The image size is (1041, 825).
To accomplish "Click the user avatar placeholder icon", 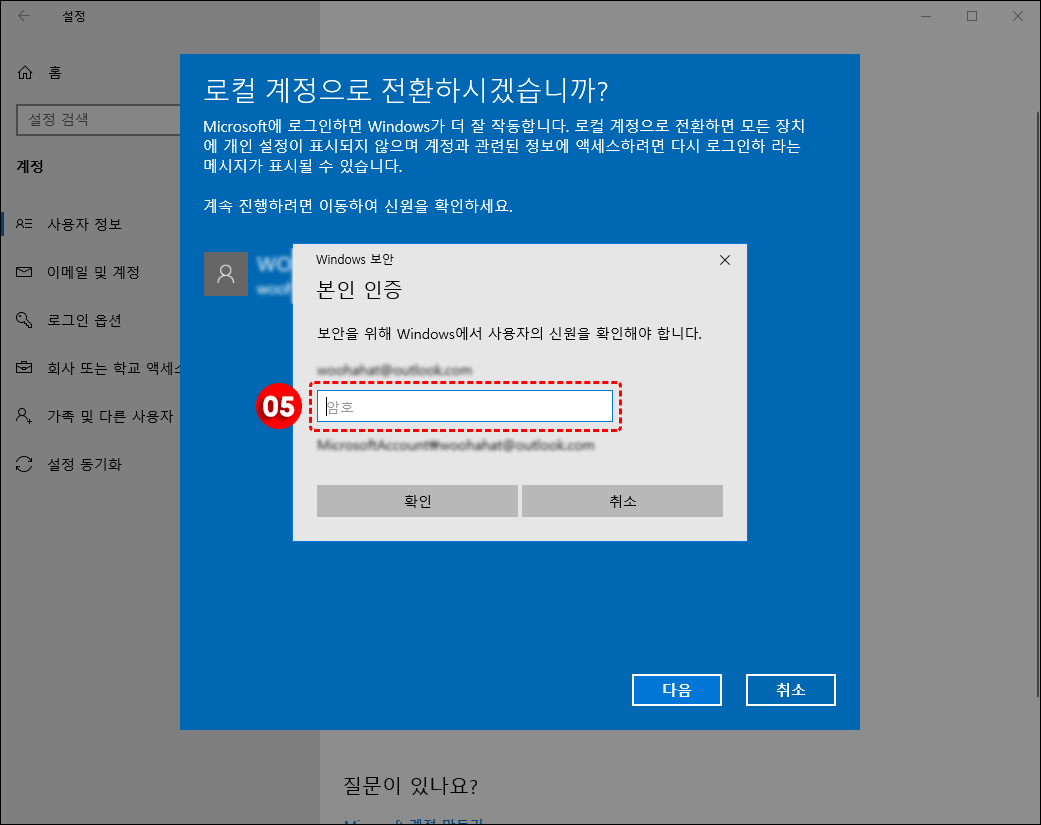I will pyautogui.click(x=226, y=273).
